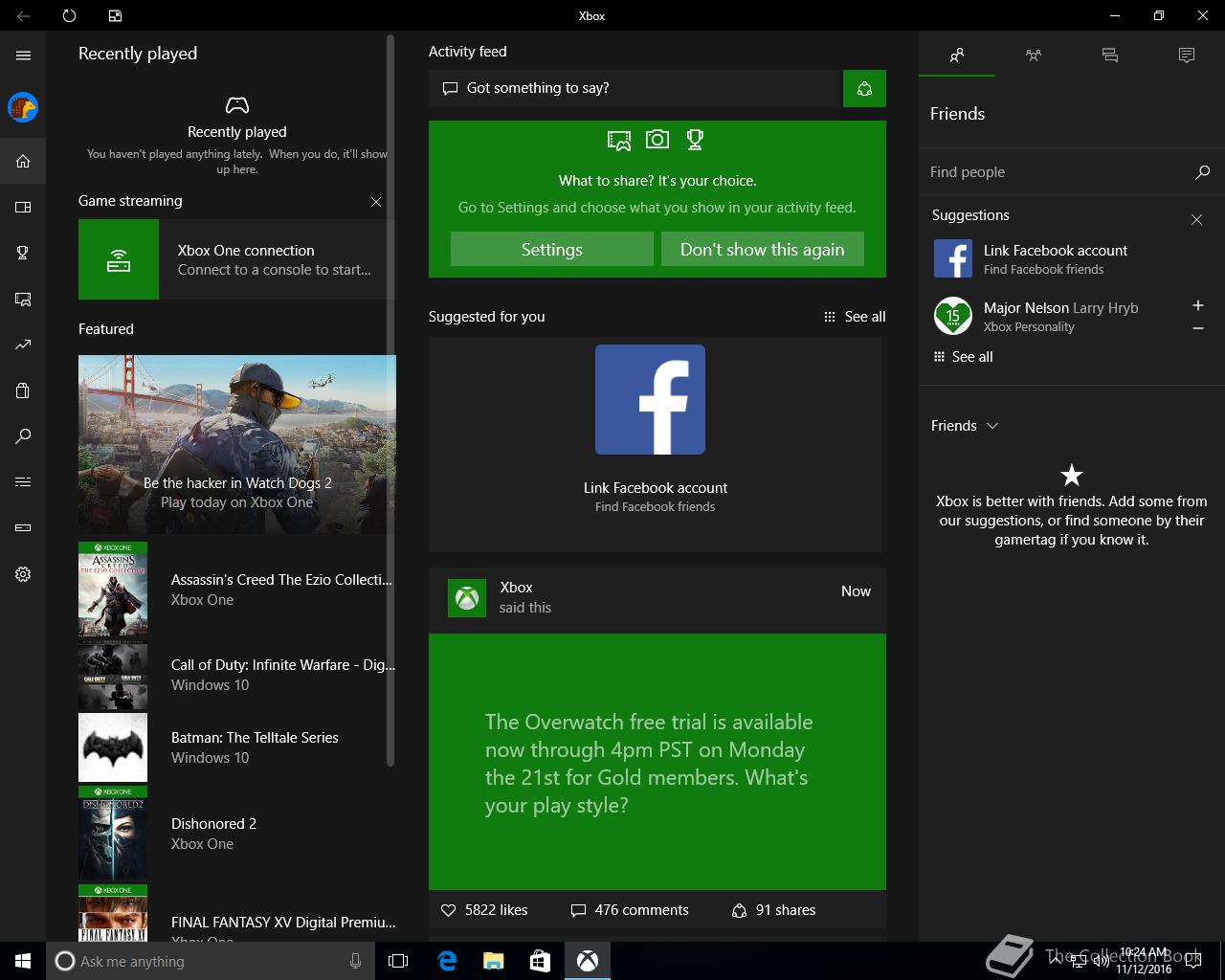Click See all under Suggestions
Viewport: 1225px width, 980px height.
[x=964, y=357]
